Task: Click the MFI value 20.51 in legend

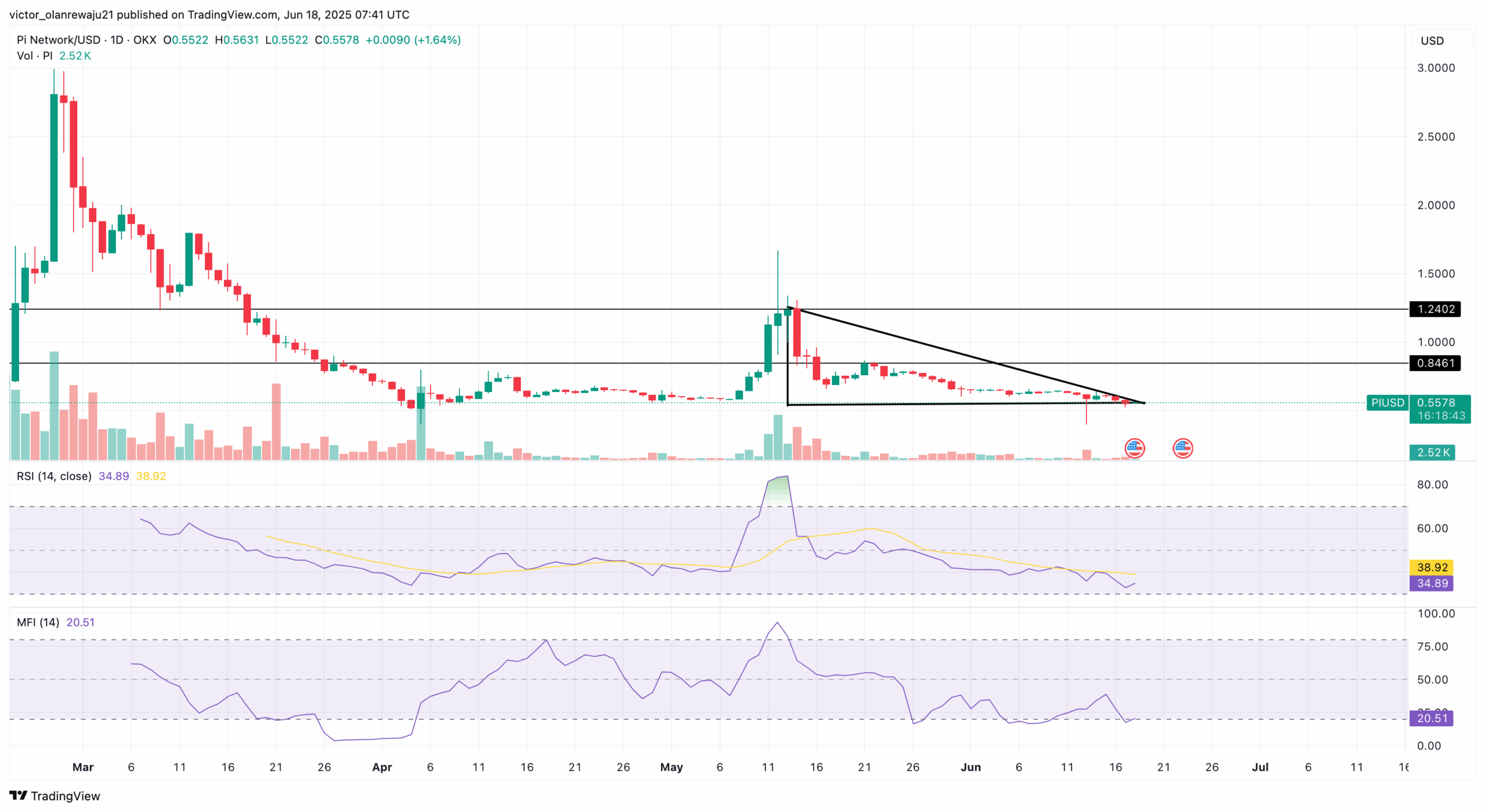Action: tap(80, 622)
